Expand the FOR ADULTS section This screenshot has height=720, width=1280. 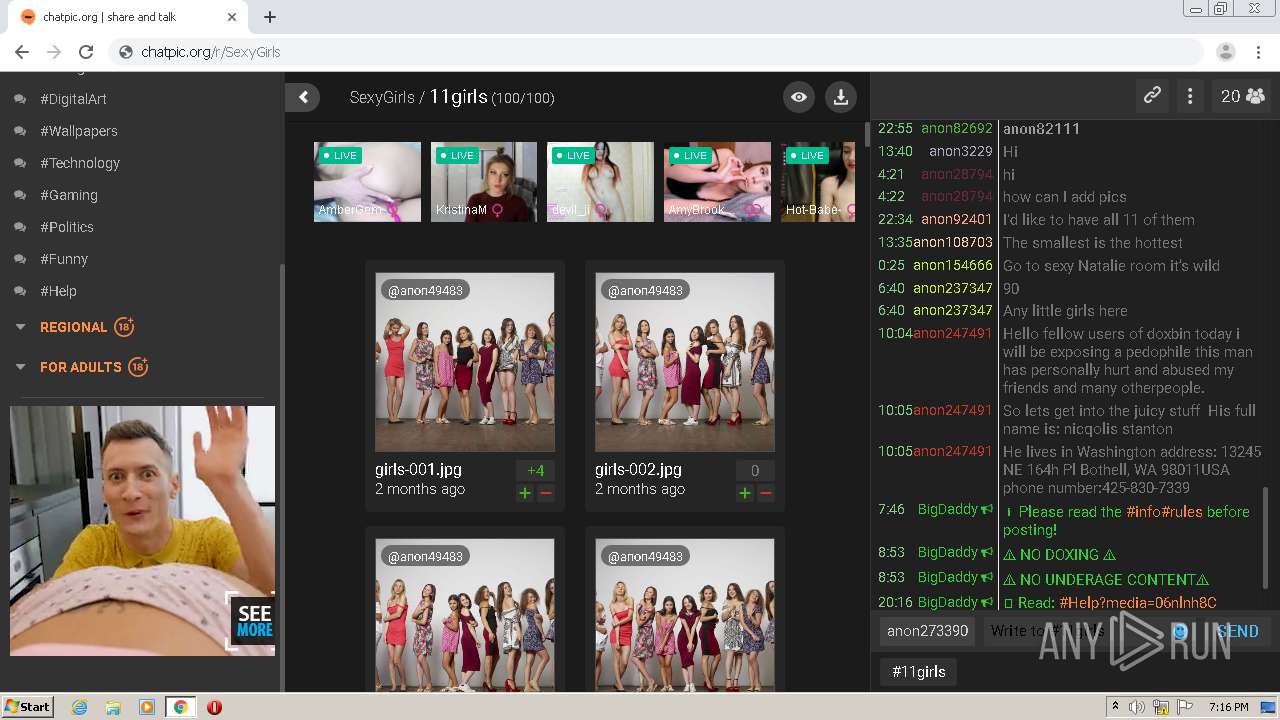(81, 367)
